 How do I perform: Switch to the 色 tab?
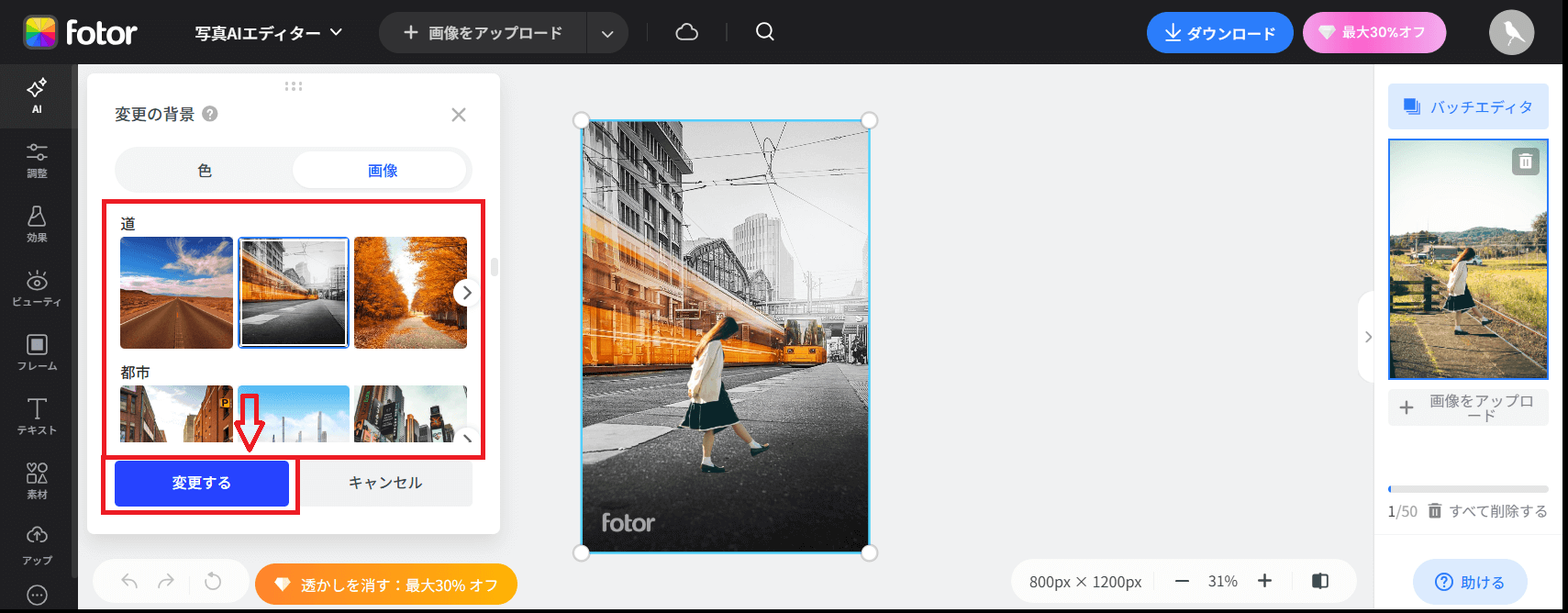point(205,171)
